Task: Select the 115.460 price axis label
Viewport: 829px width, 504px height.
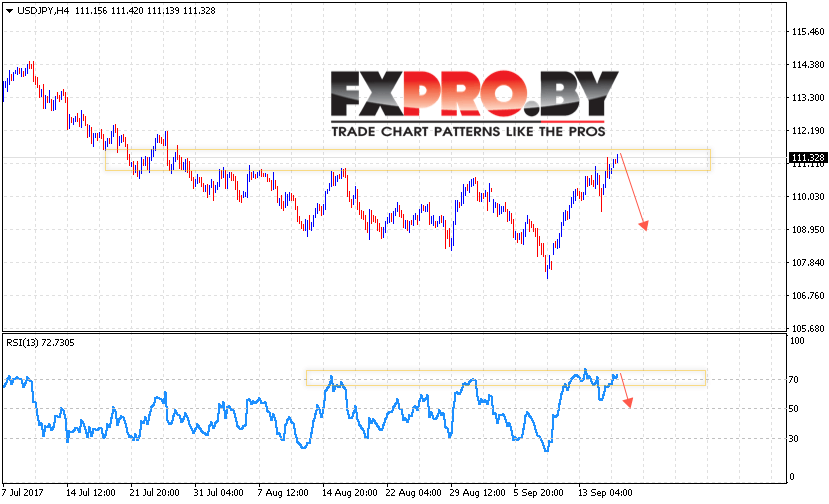Action: click(x=808, y=32)
